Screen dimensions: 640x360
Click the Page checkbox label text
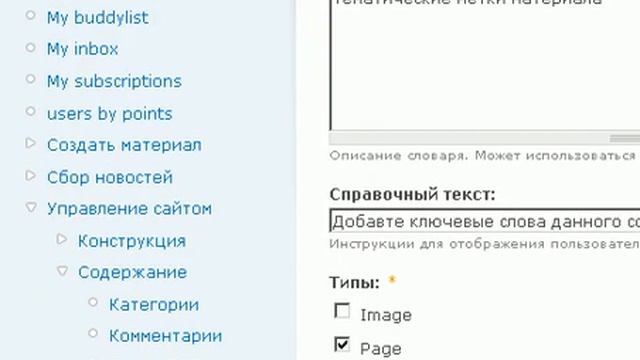pyautogui.click(x=381, y=349)
